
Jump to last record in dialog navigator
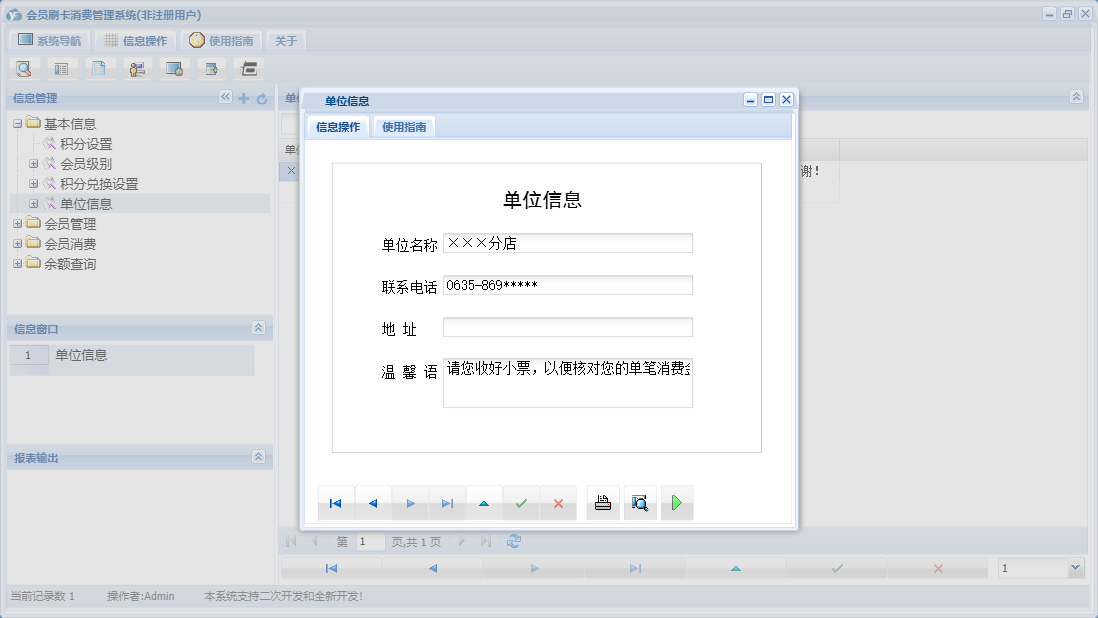[x=447, y=503]
